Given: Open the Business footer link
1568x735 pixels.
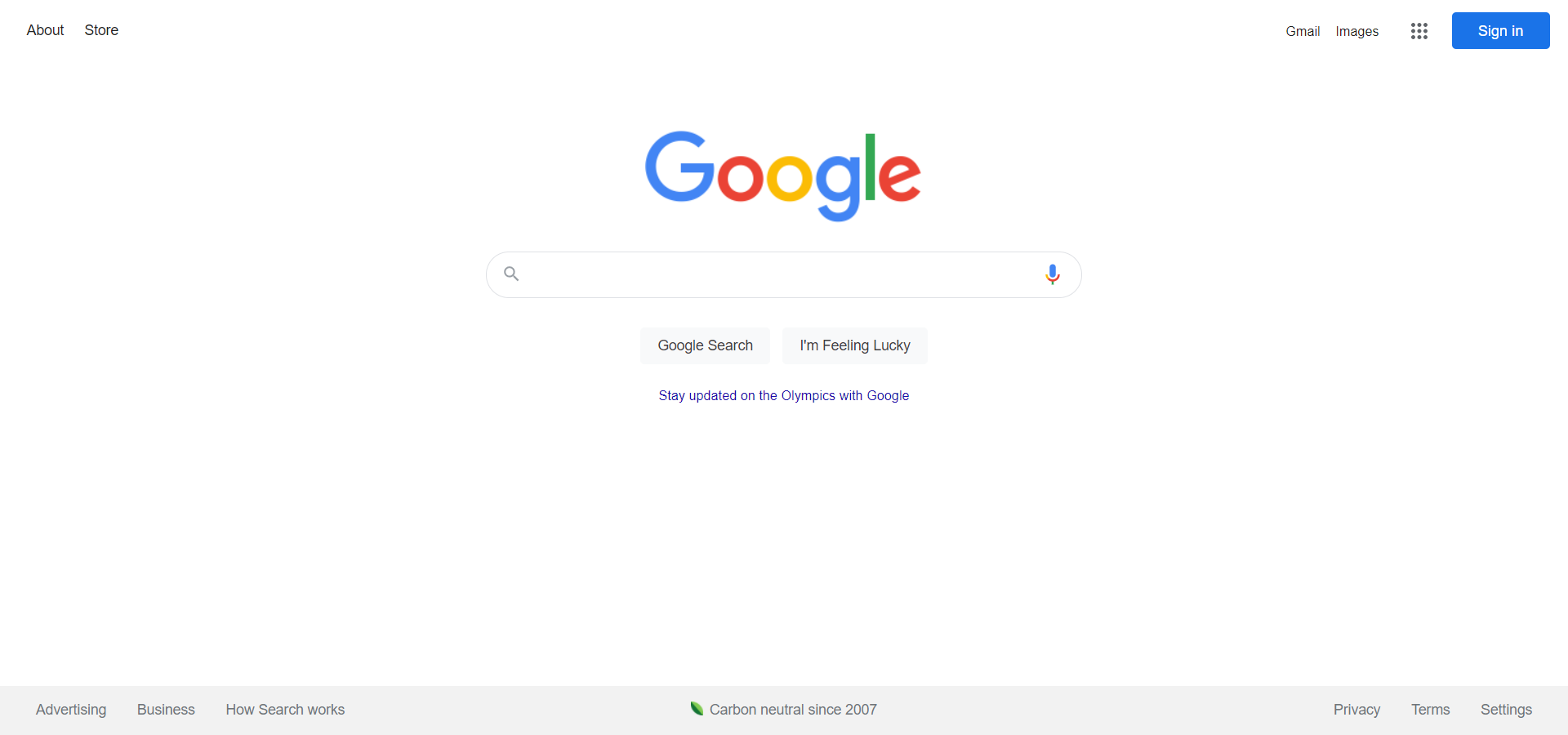Looking at the screenshot, I should 166,710.
